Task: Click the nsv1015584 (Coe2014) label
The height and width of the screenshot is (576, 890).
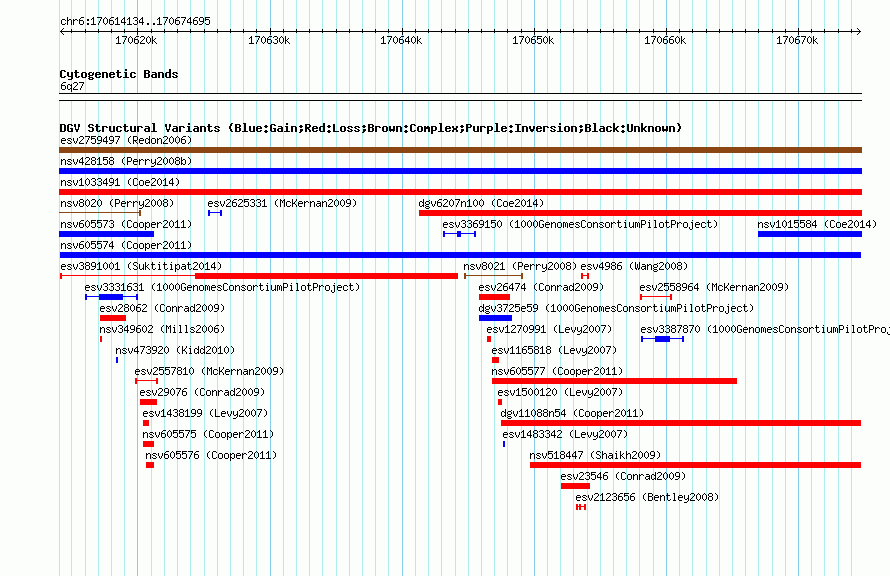Action: [817, 224]
